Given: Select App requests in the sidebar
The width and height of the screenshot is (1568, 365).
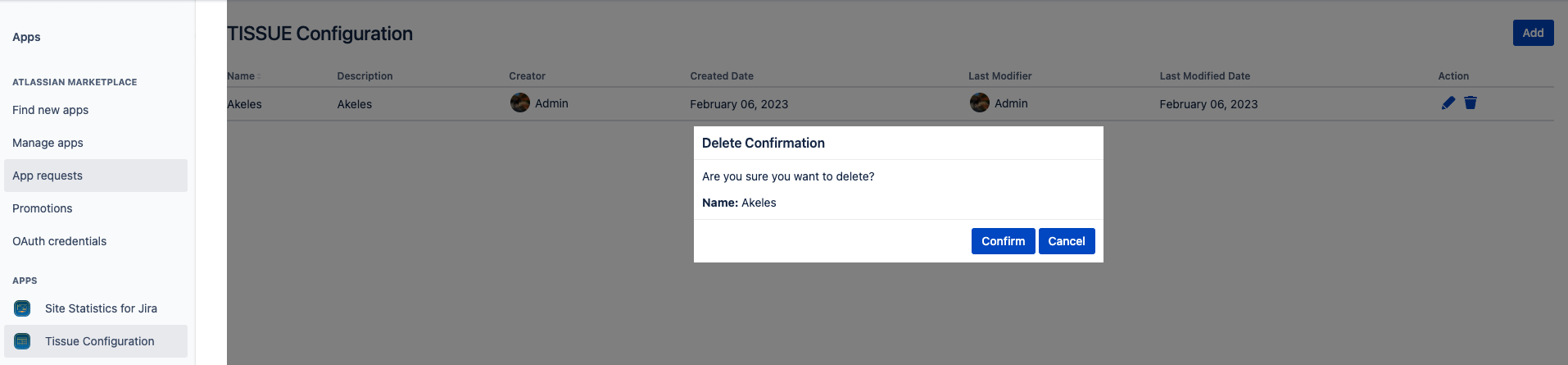Looking at the screenshot, I should tap(96, 176).
